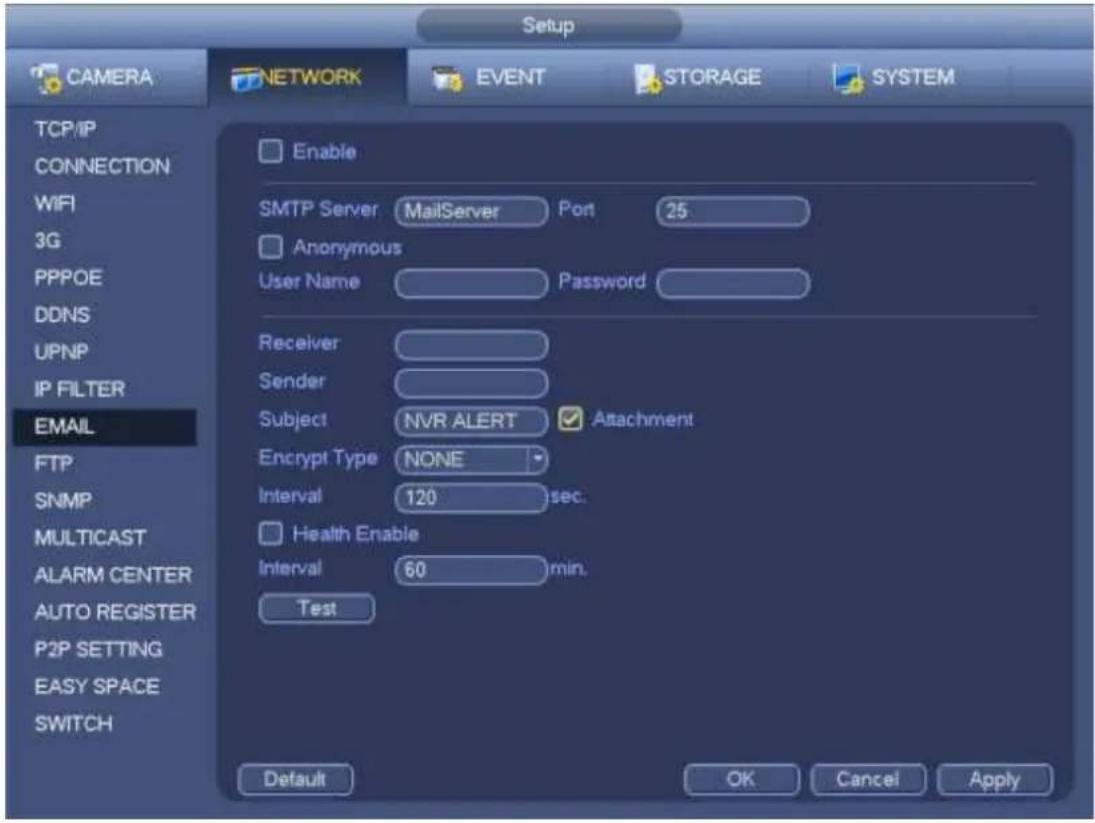
Task: Select DDNS in the sidebar
Action: tap(62, 315)
